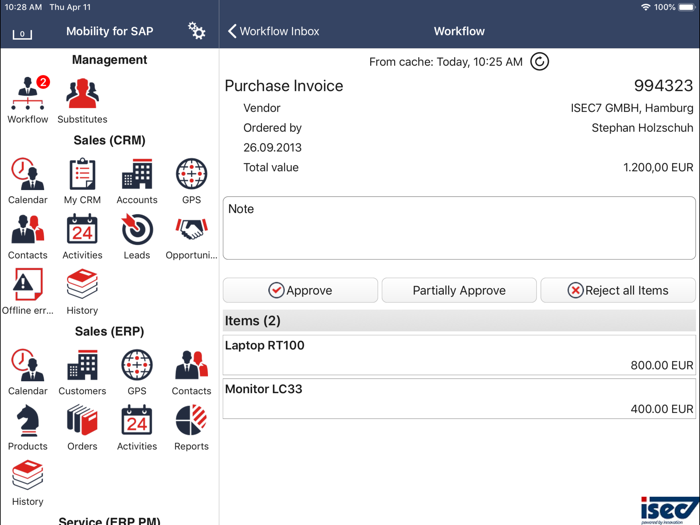The width and height of the screenshot is (700, 525).
Task: Tap the Management section heading
Action: click(109, 59)
